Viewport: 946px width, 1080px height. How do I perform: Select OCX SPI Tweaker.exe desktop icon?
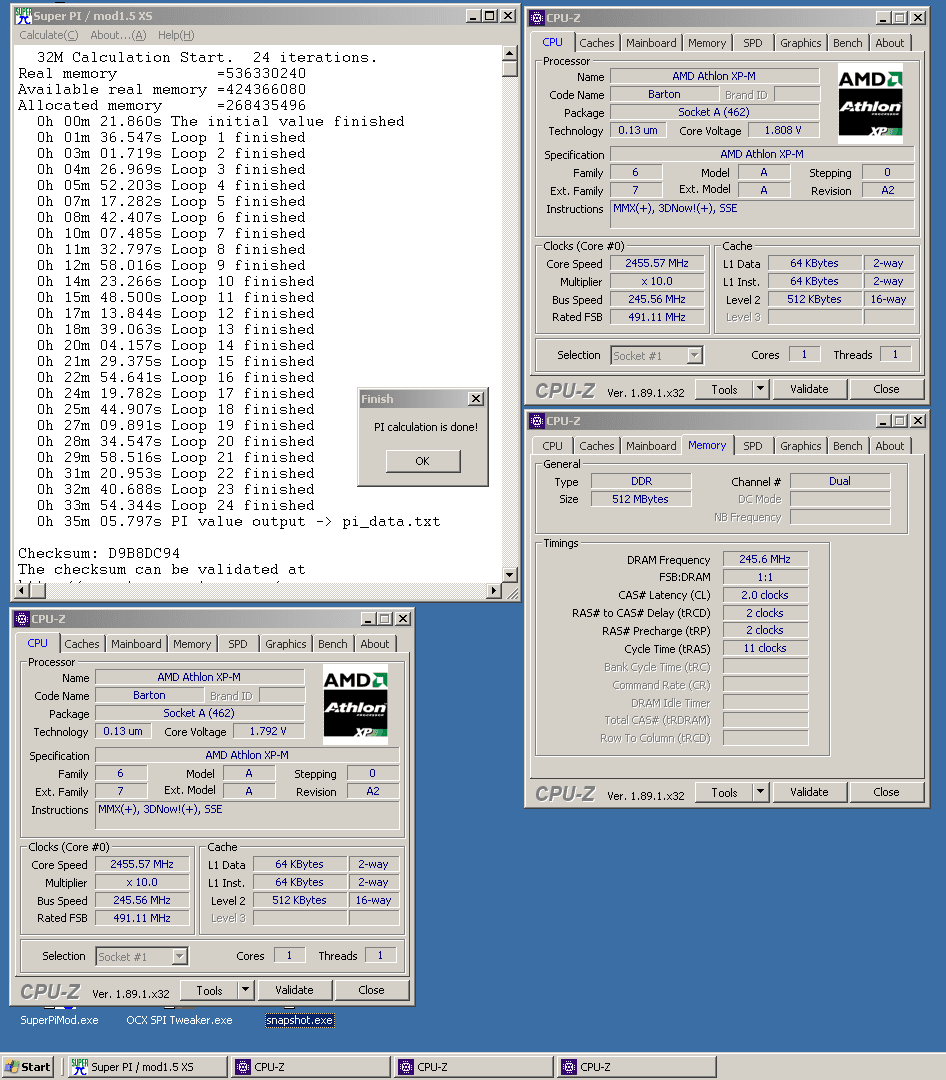tap(179, 1020)
